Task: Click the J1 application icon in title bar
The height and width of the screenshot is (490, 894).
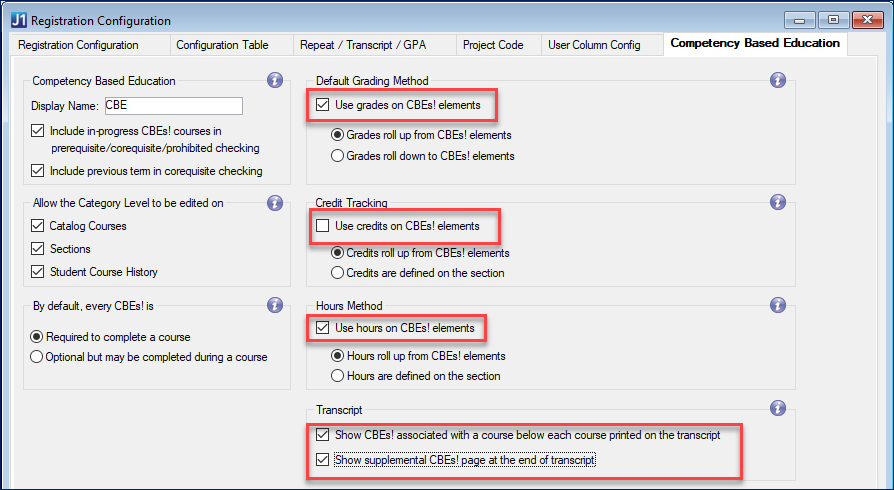Action: point(17,20)
